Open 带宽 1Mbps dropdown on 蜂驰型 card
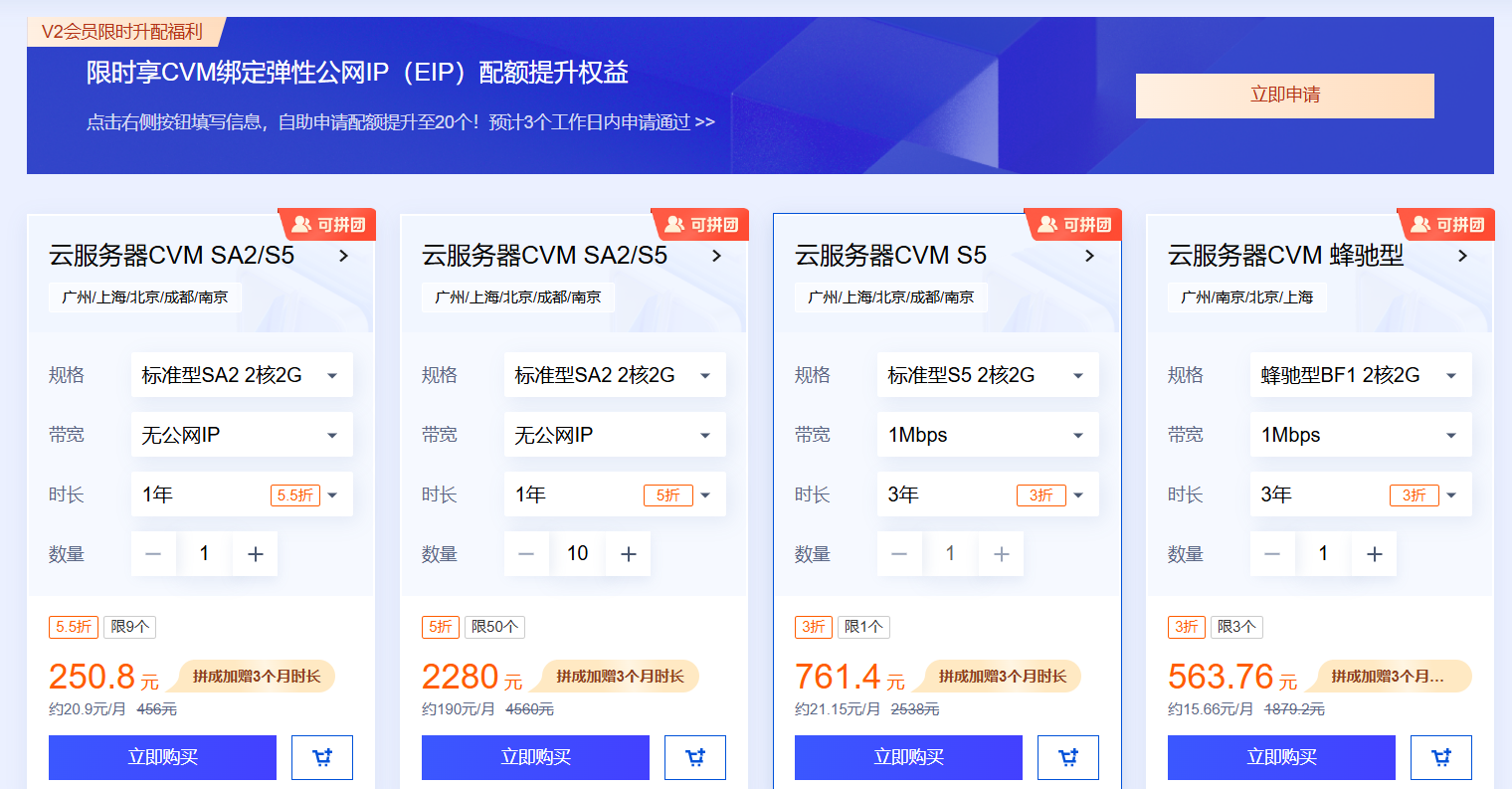 pos(1361,435)
